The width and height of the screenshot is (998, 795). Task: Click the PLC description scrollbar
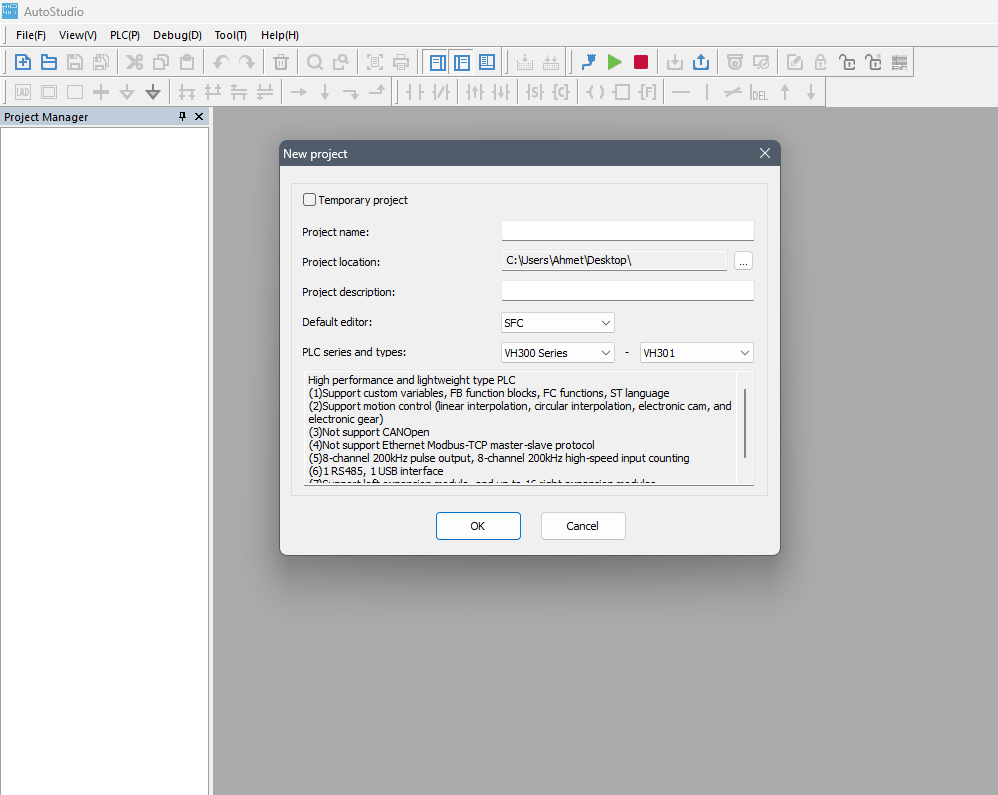pos(745,422)
